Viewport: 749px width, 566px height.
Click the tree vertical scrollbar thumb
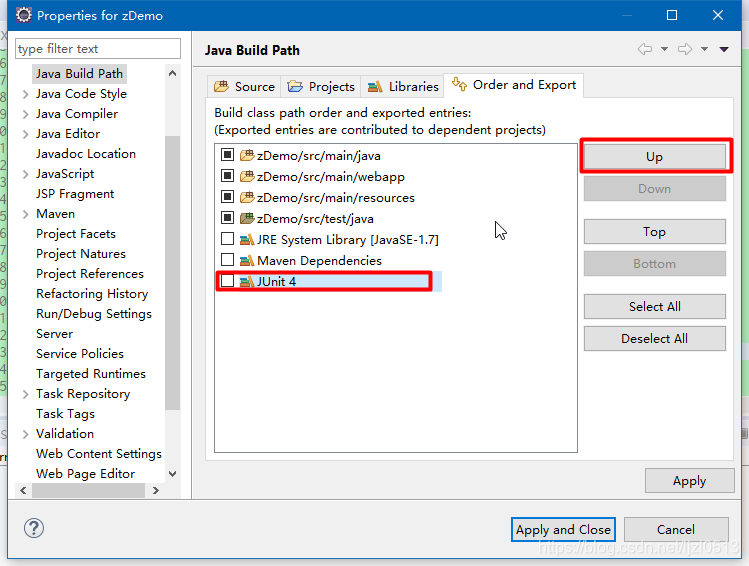pyautogui.click(x=172, y=273)
